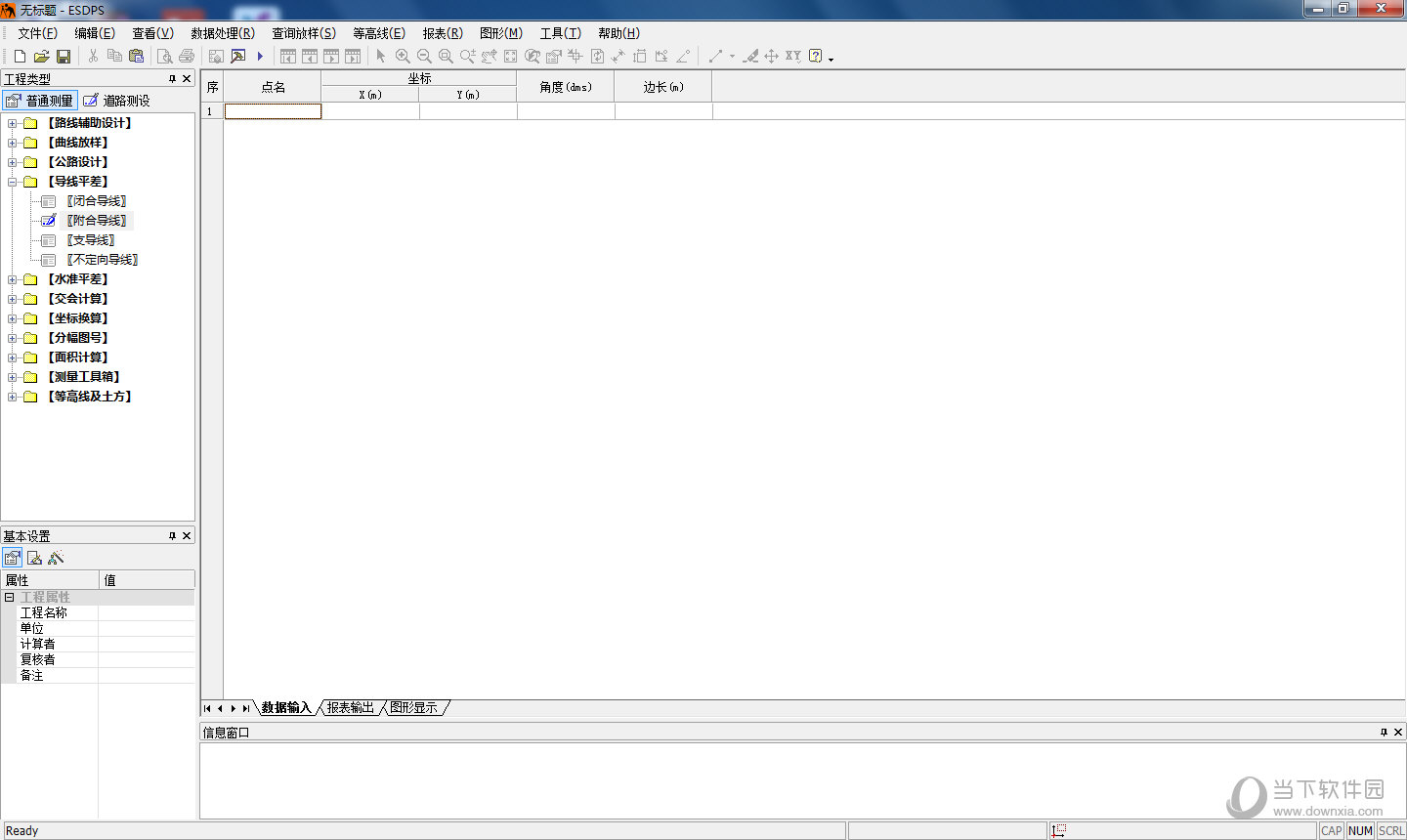
Task: Click the New file toolbar icon
Action: [20, 57]
